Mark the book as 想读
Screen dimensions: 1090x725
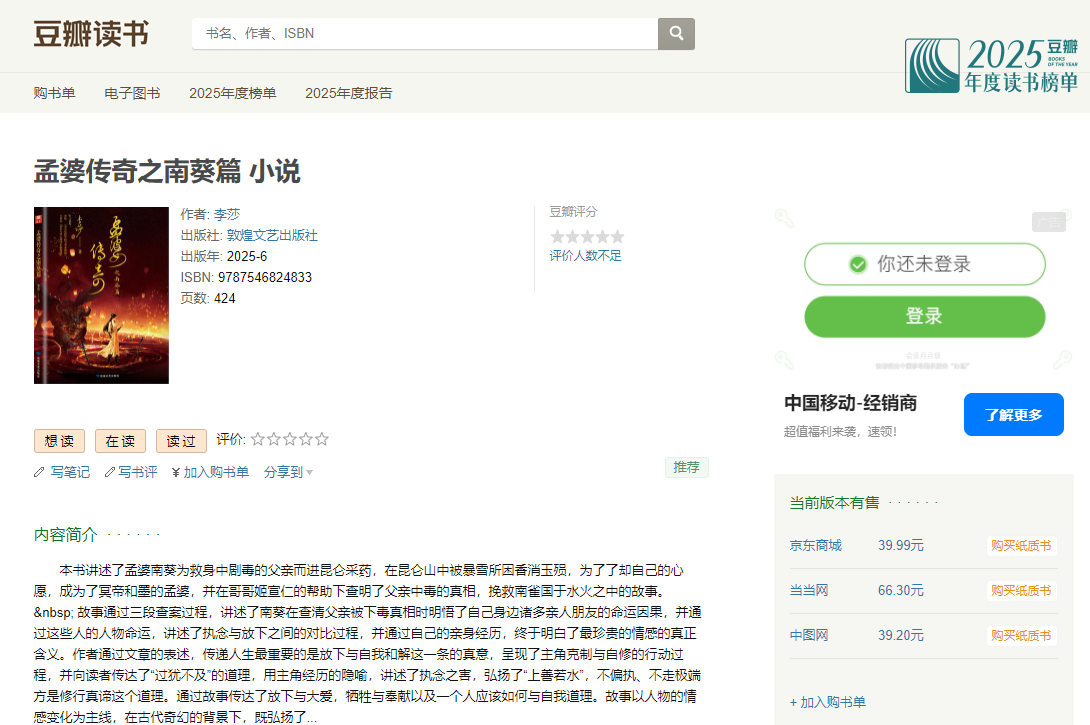click(x=59, y=441)
